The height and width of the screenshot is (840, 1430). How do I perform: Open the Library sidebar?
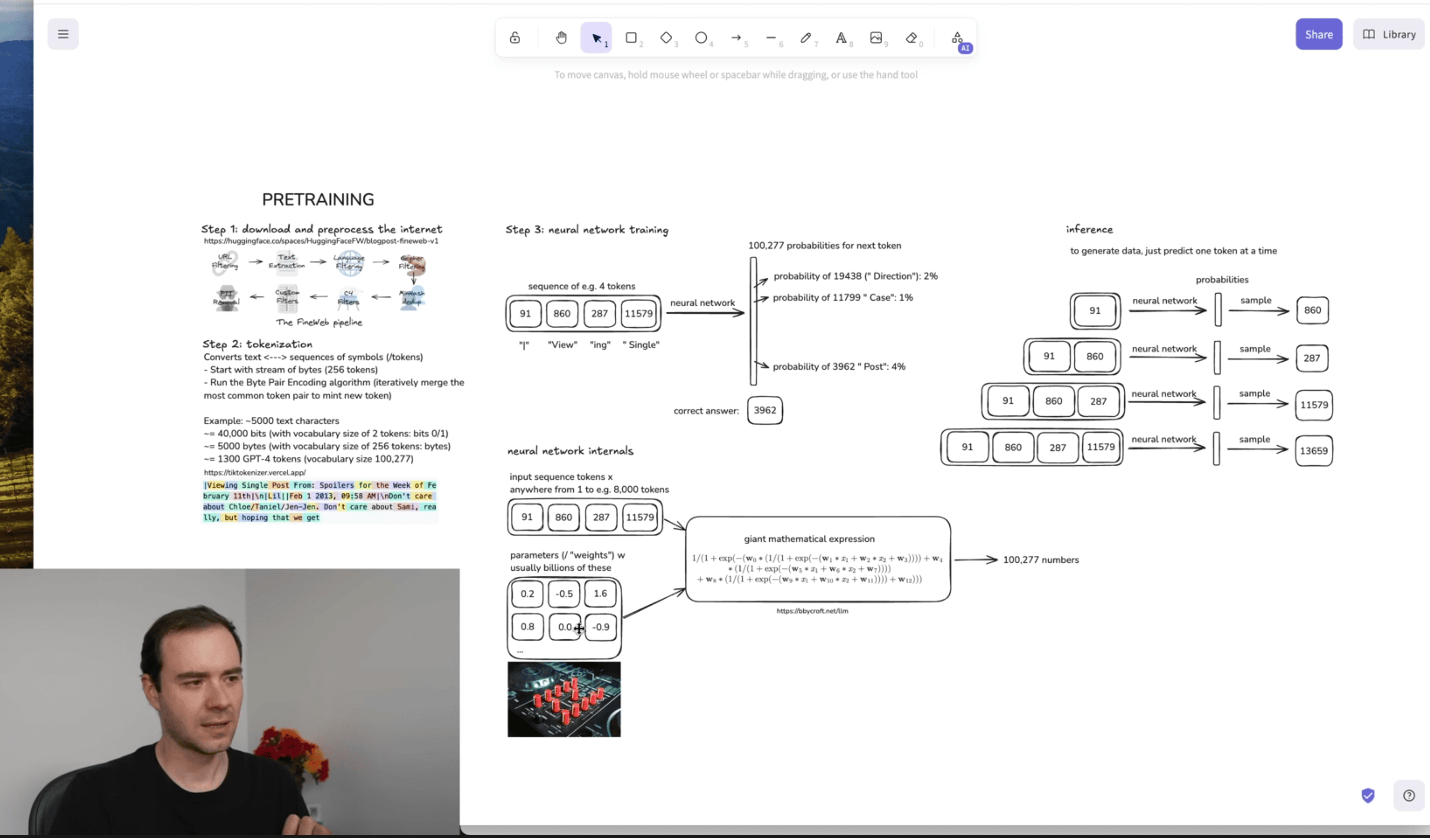tap(1389, 35)
